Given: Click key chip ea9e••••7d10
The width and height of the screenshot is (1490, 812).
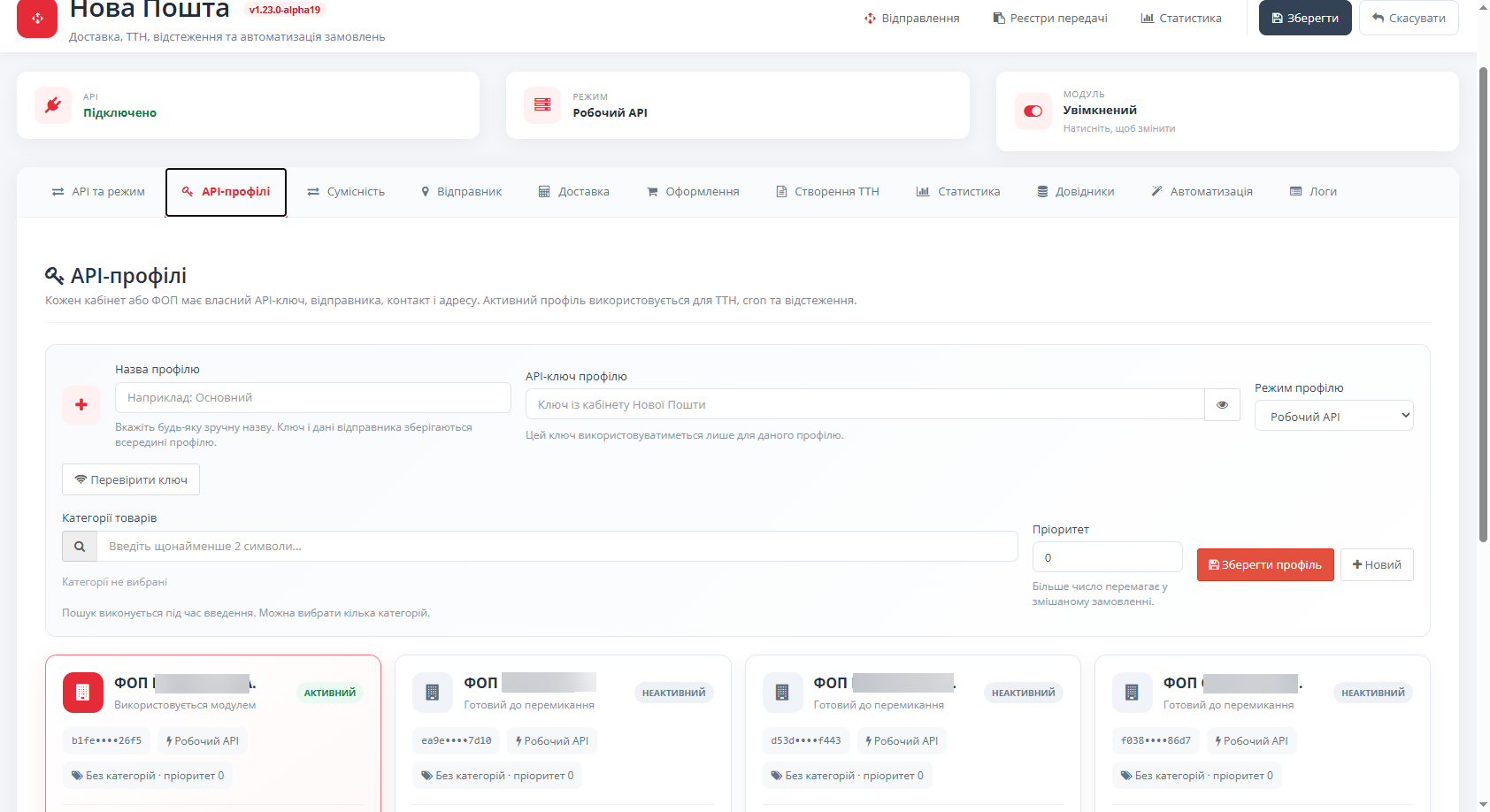Looking at the screenshot, I should point(457,741).
